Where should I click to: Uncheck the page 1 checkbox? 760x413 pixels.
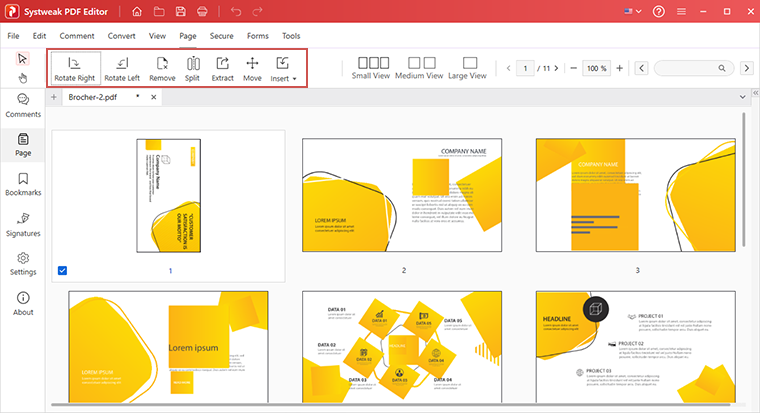[63, 270]
